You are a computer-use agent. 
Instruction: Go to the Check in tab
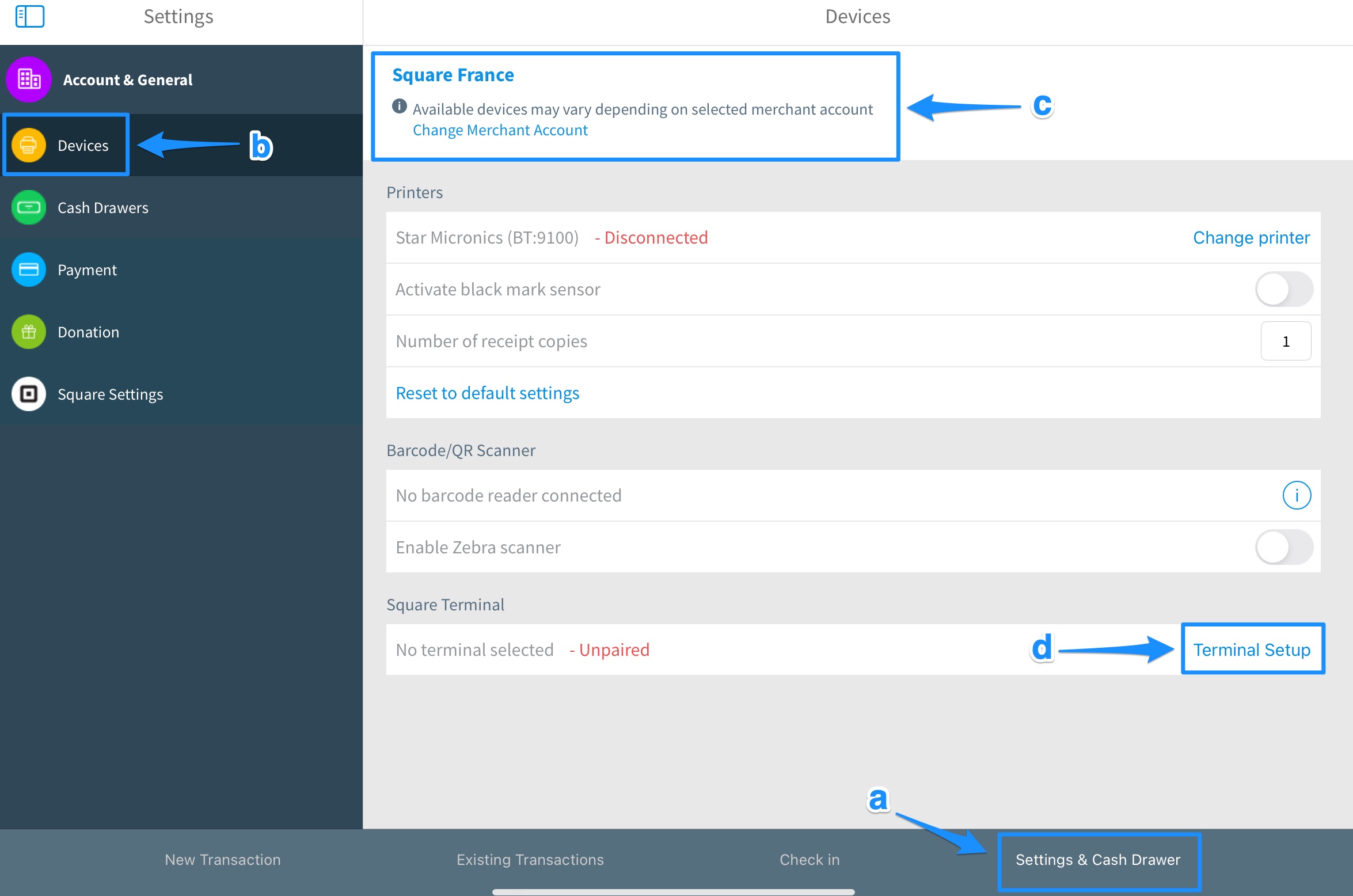pyautogui.click(x=809, y=860)
